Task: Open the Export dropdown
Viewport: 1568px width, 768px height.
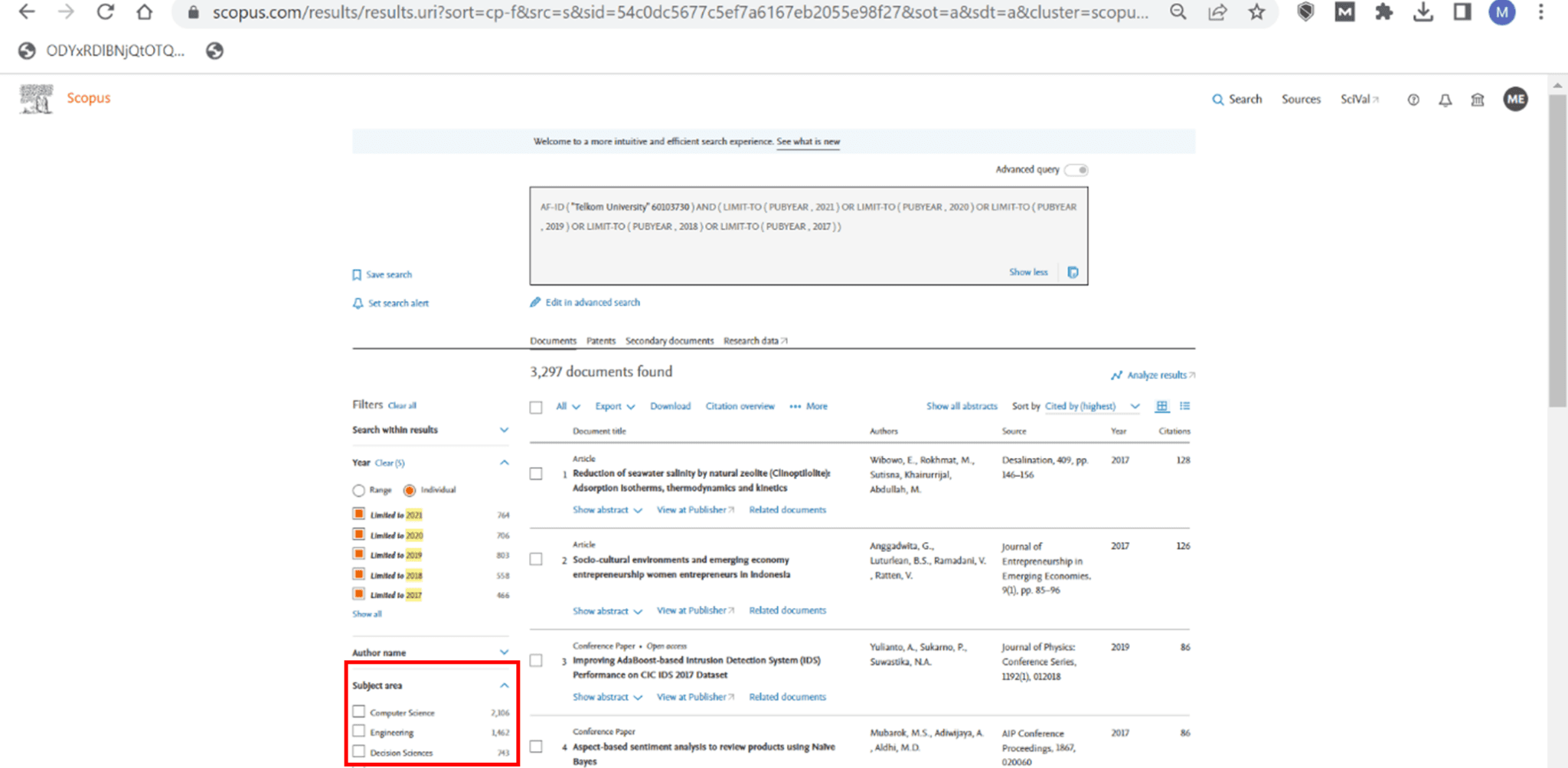Action: 614,406
